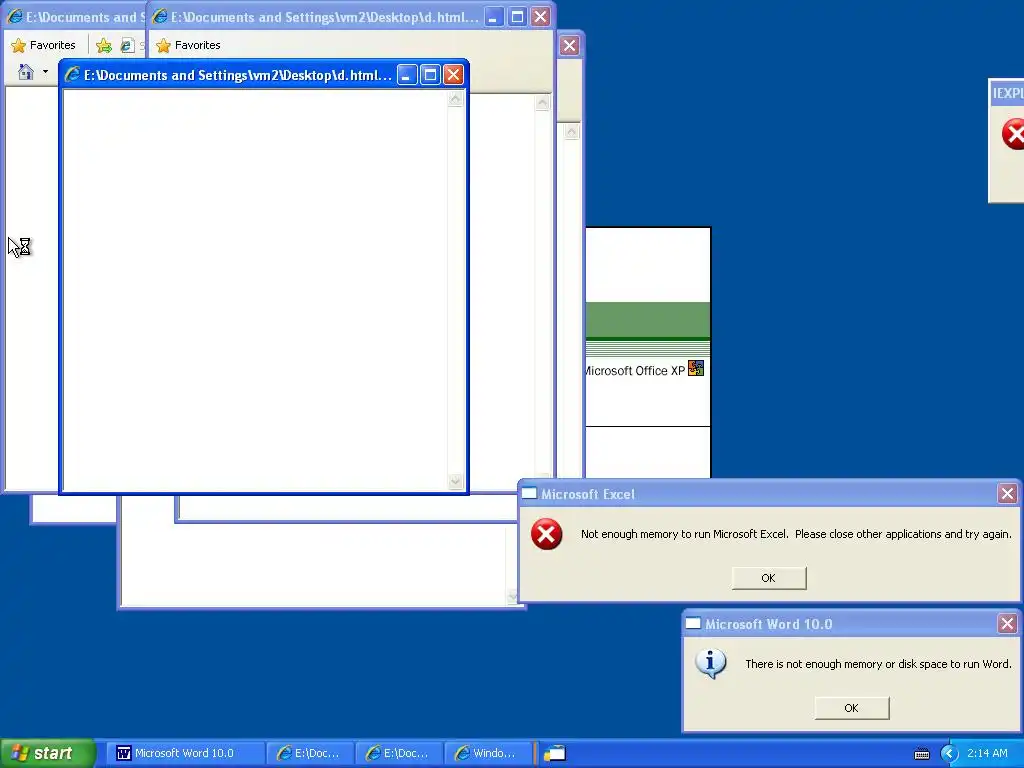Click the red error icon in the Excel dialog

point(547,534)
